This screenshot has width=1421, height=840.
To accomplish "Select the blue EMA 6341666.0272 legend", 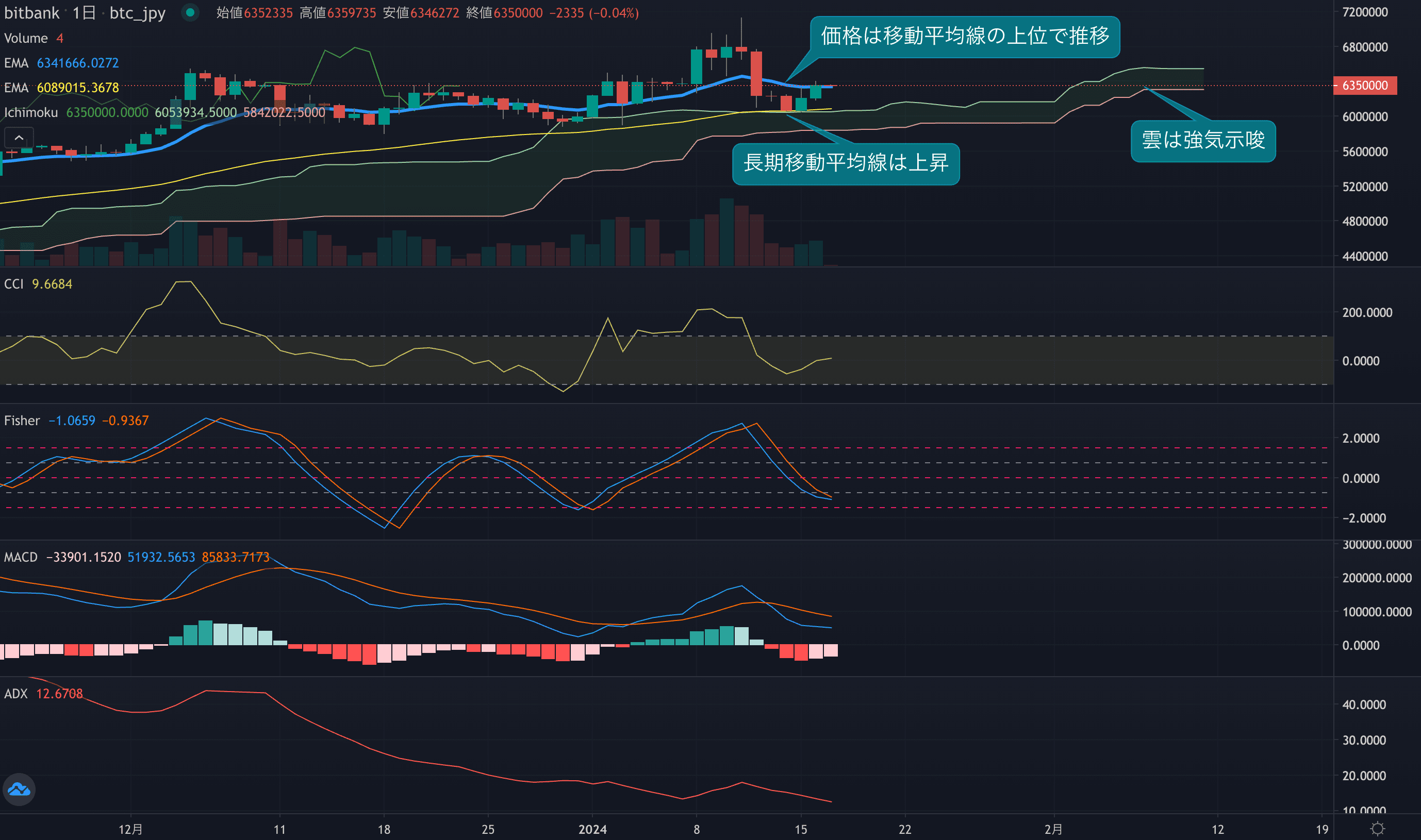I will pyautogui.click(x=61, y=63).
